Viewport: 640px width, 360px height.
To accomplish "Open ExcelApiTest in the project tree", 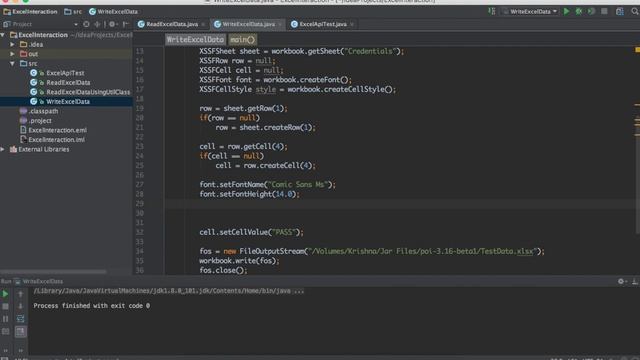I will [x=65, y=73].
